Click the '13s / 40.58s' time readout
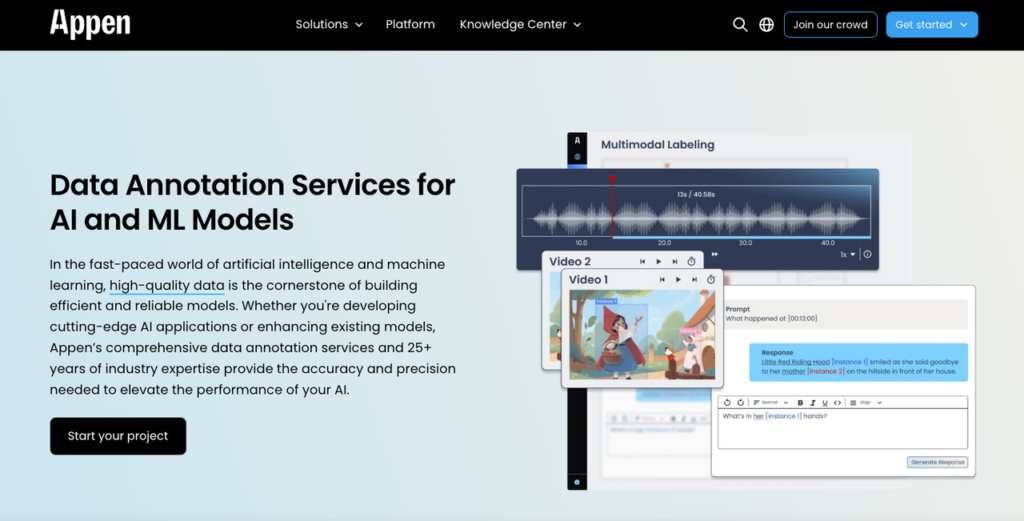The width and height of the screenshot is (1024, 521). (x=696, y=195)
